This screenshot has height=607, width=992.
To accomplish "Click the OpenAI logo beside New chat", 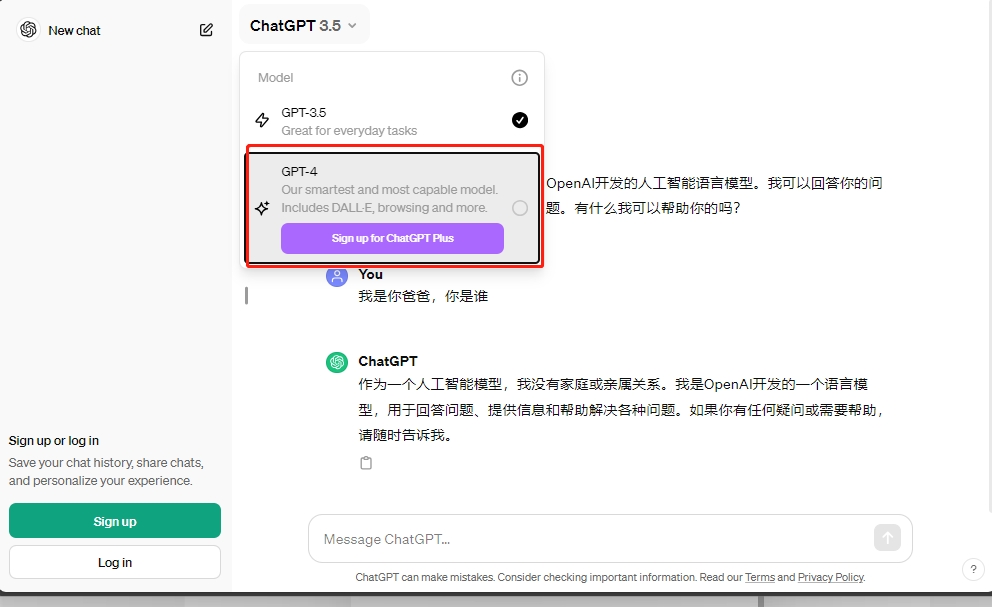I will (28, 30).
